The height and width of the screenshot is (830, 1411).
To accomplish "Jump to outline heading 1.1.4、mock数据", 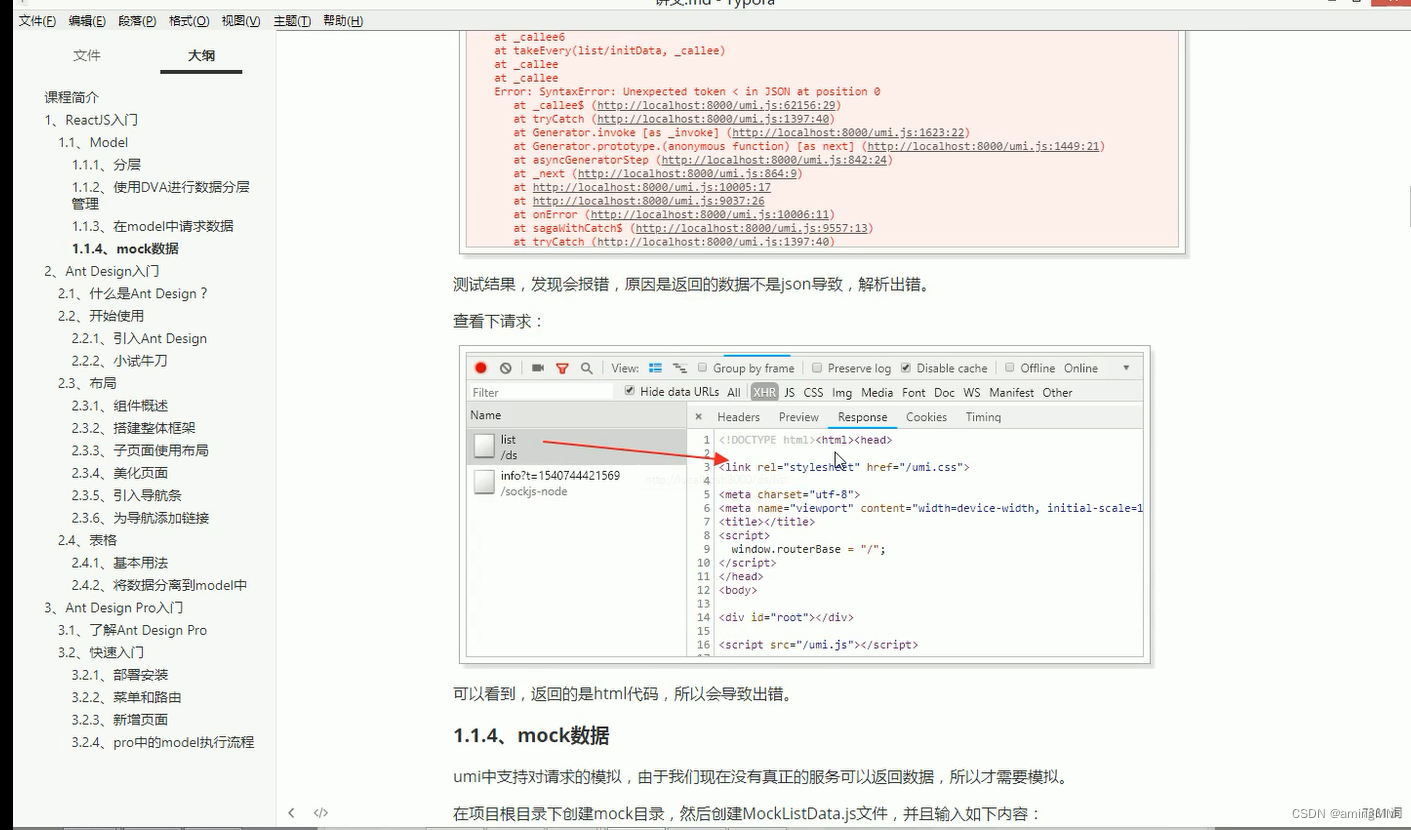I will pos(125,249).
